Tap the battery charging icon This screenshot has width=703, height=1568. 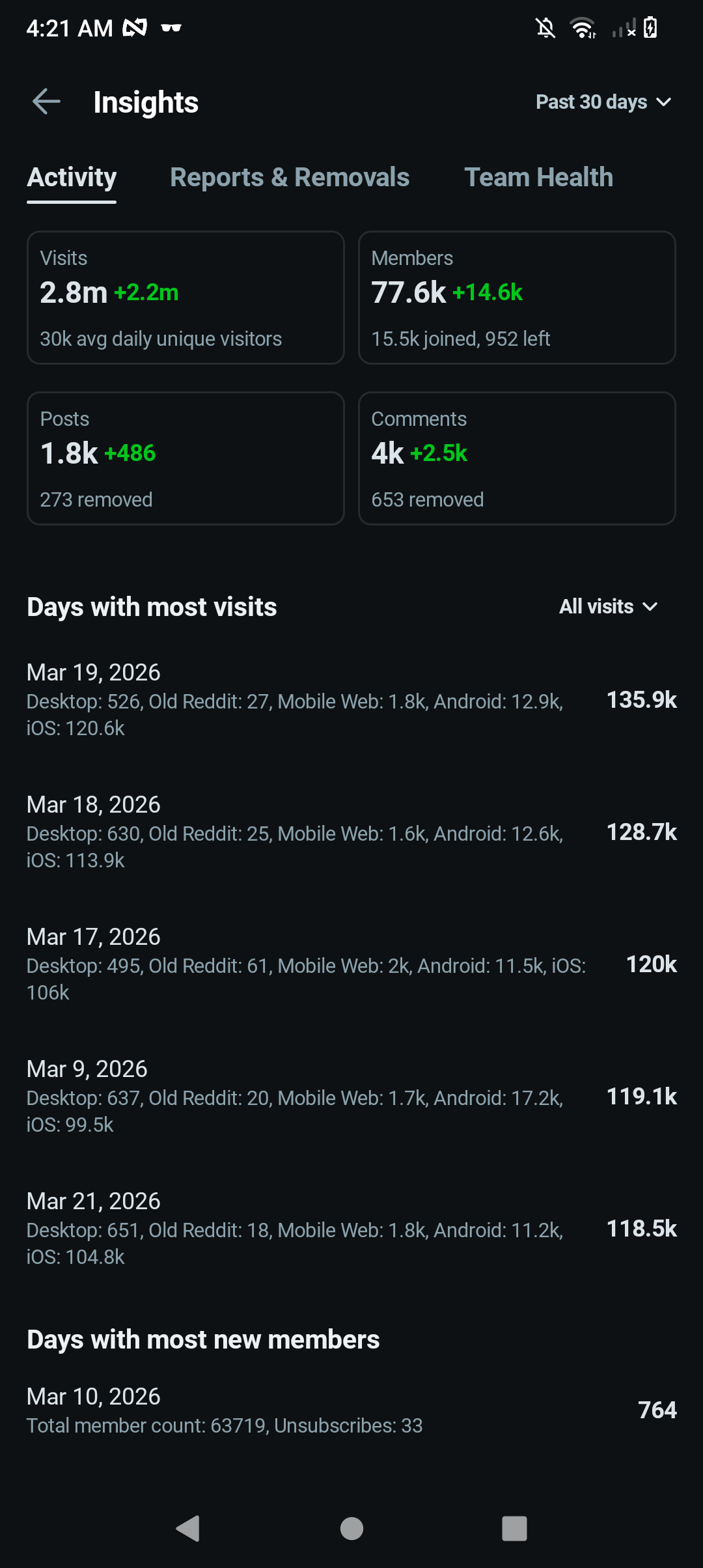650,28
